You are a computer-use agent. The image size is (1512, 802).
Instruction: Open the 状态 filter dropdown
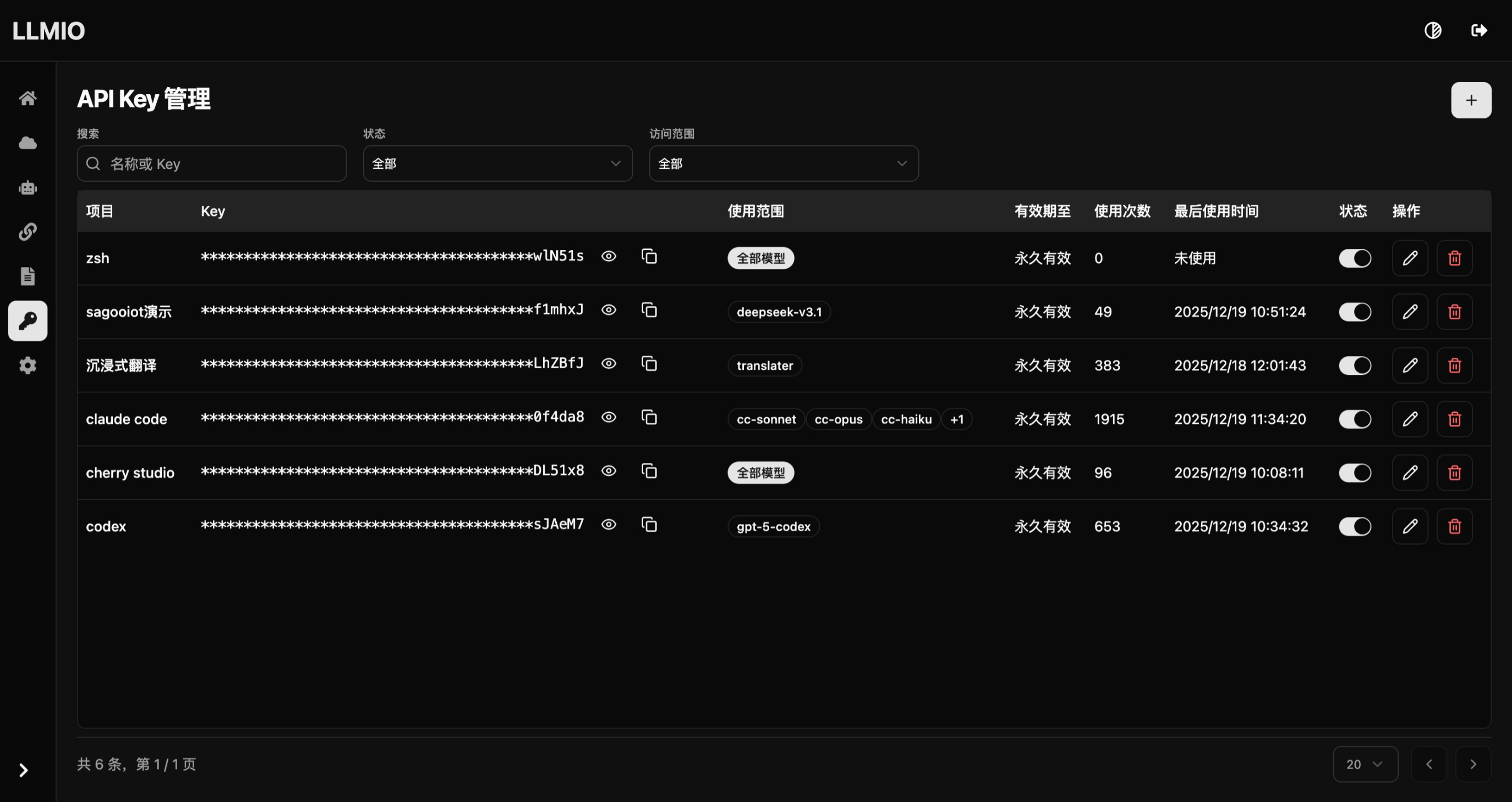pos(497,164)
